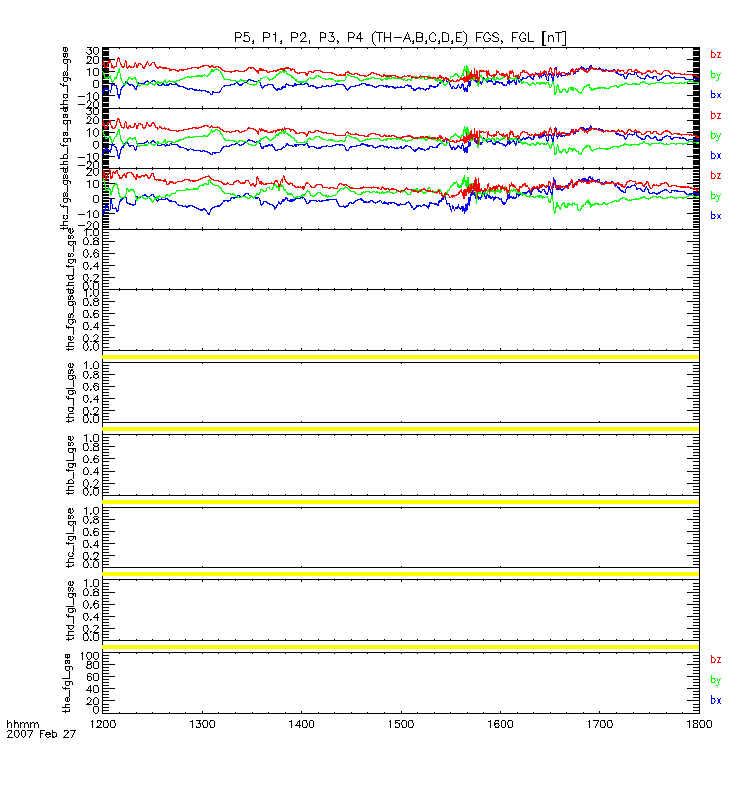Viewport: 750px width, 800px height.
Task: Click the plot title 'P5, P1, P2, P3, P4 (TH-A,B,C,D,E) FGS, FGL [nT]'
Action: (x=401, y=38)
